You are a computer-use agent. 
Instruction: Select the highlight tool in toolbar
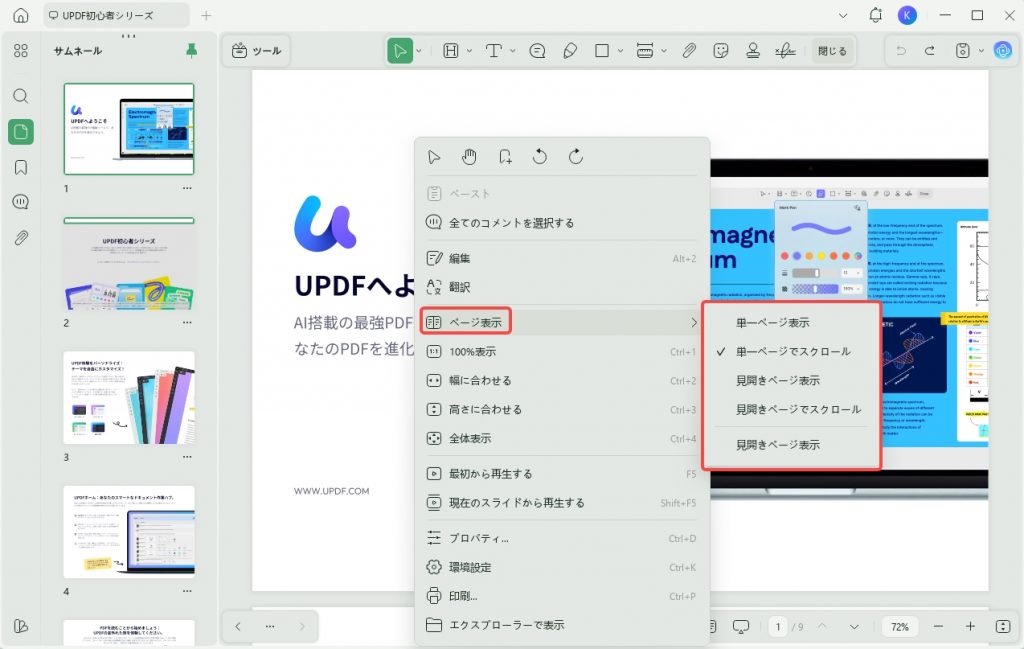point(451,51)
